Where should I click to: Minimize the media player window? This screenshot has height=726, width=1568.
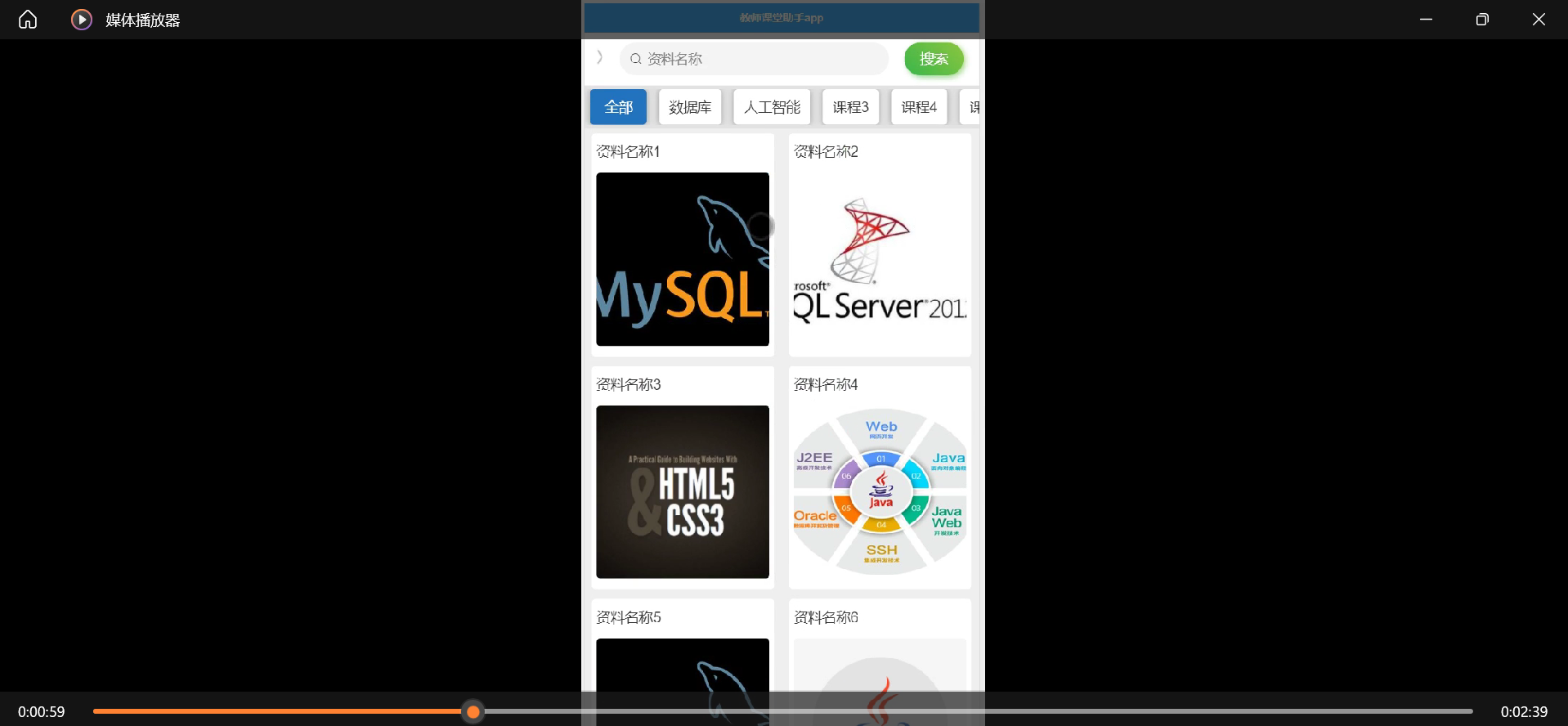[1426, 20]
